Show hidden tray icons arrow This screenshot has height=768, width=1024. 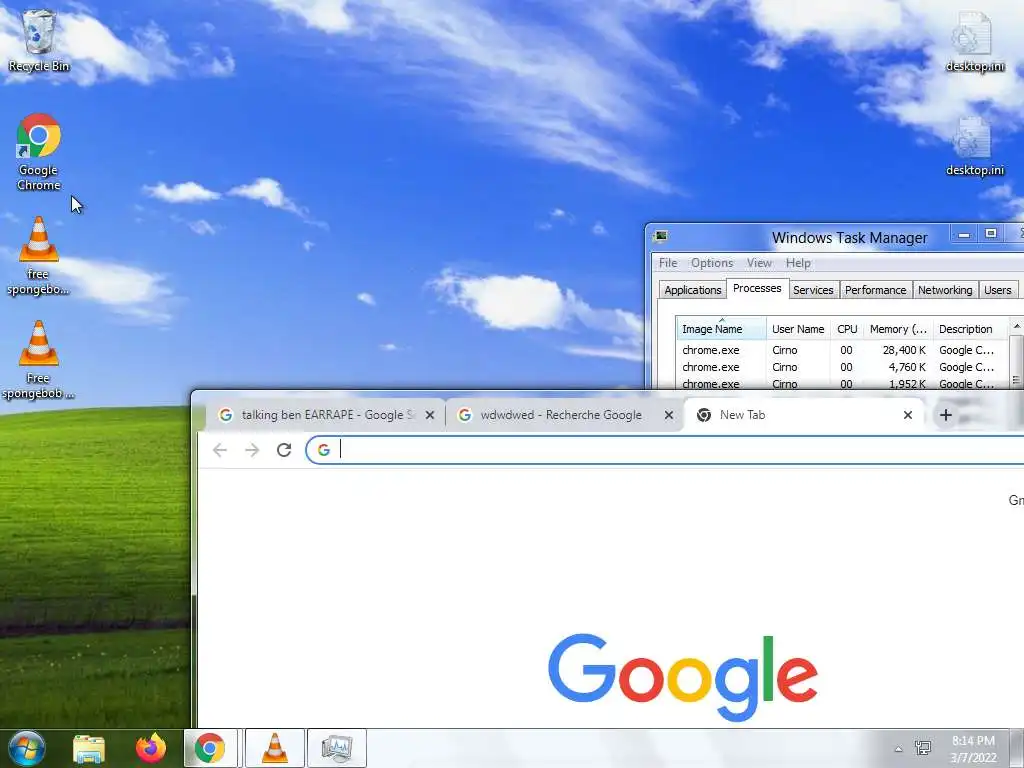(899, 749)
